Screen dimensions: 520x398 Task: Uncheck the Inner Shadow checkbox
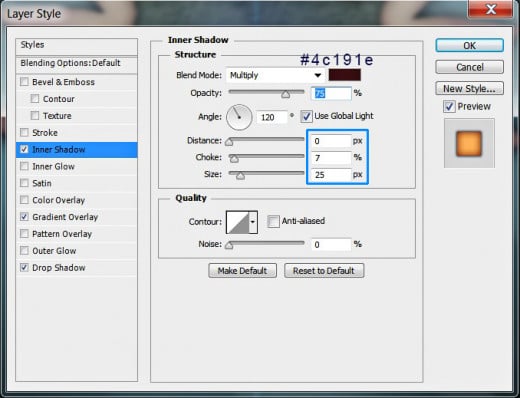tap(24, 149)
